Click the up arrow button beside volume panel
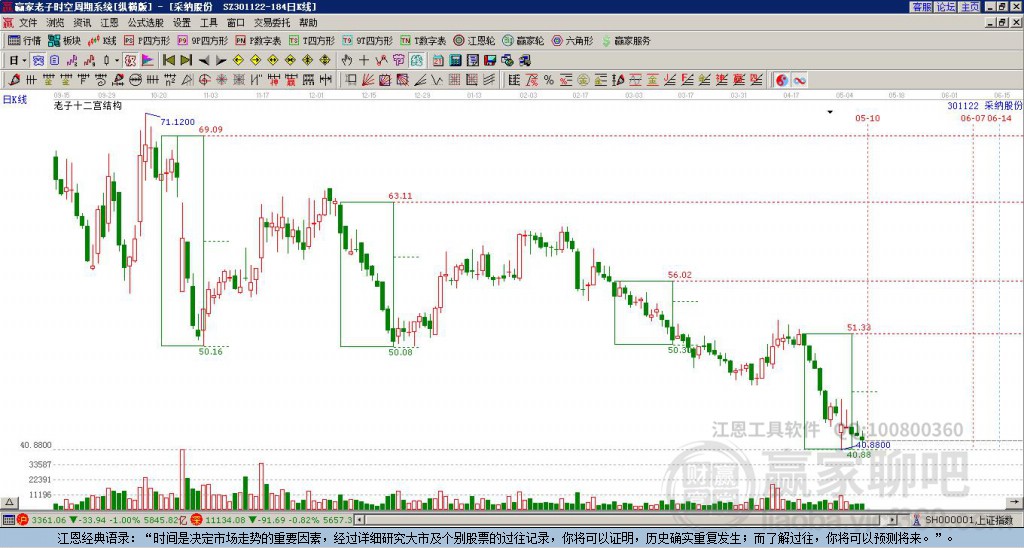 (9, 502)
